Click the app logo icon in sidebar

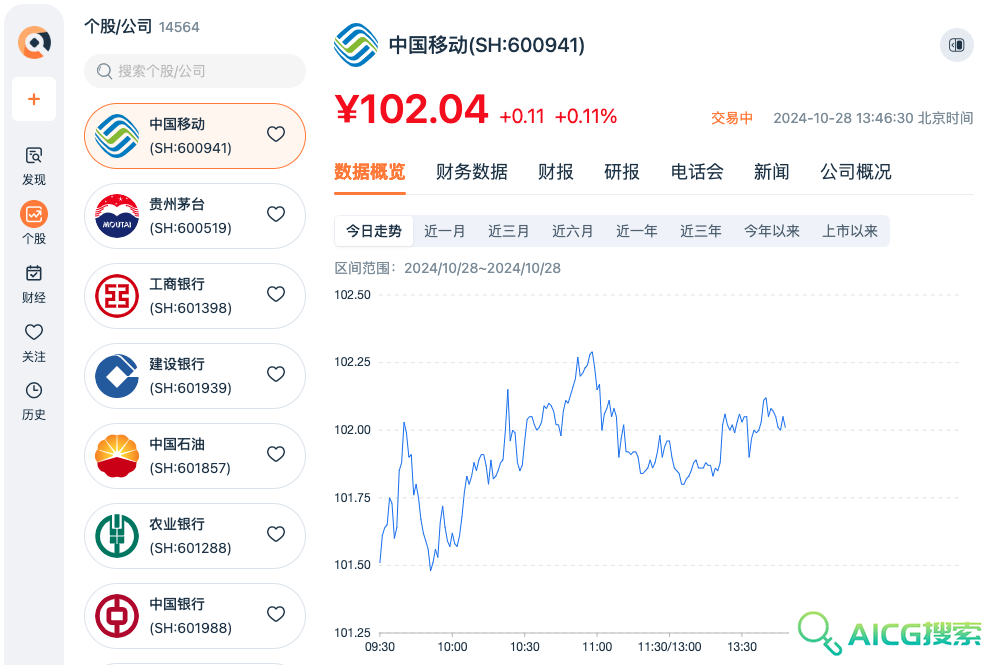click(x=34, y=42)
